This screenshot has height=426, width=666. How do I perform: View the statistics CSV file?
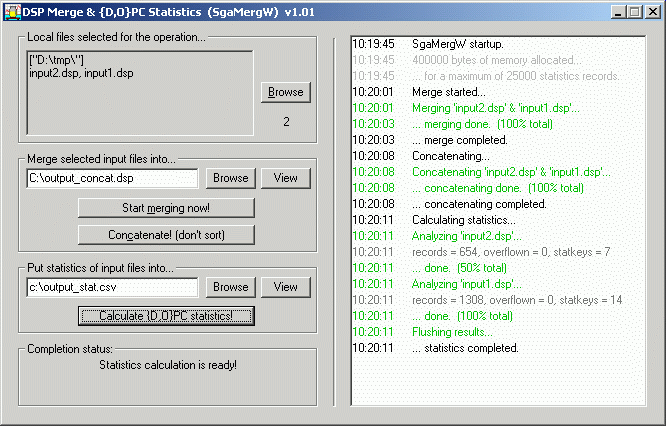[285, 287]
